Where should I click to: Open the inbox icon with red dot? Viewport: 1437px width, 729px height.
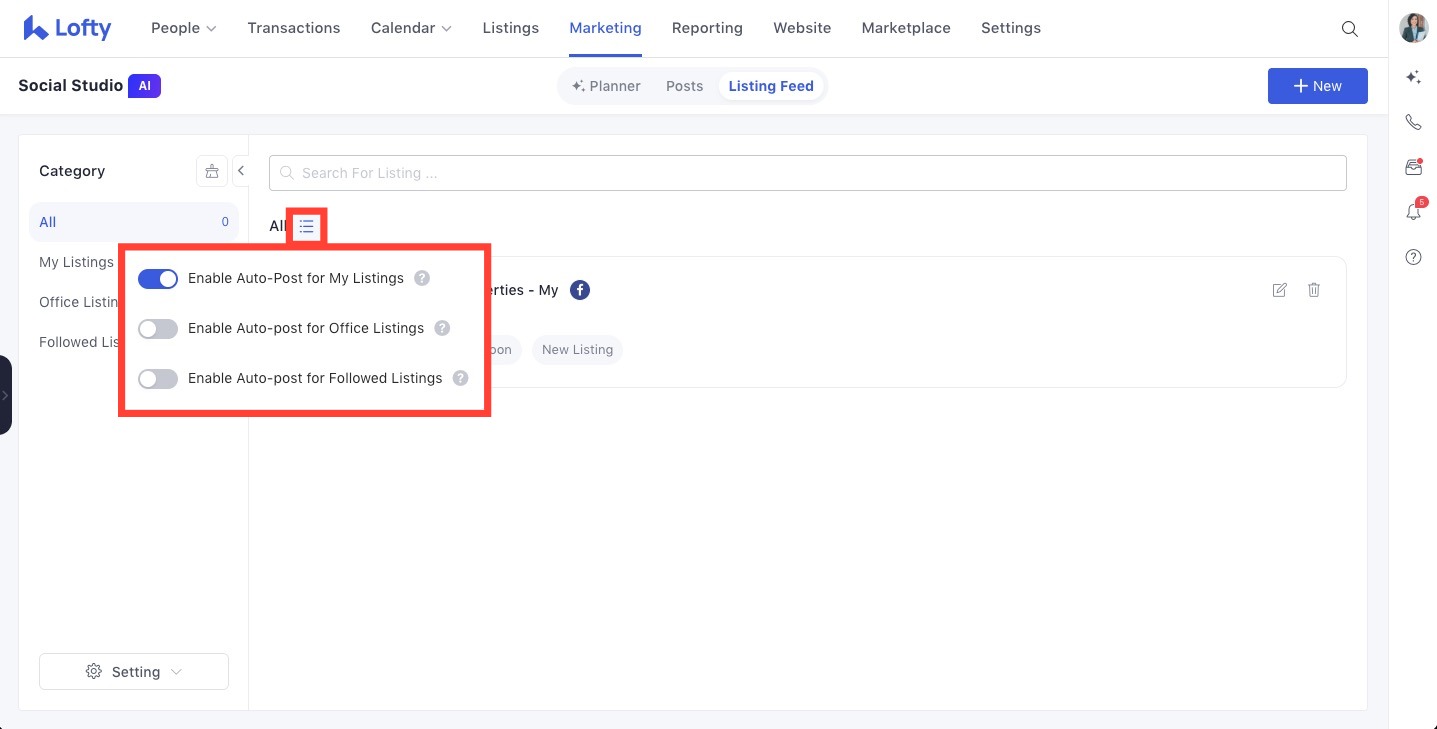(1413, 166)
